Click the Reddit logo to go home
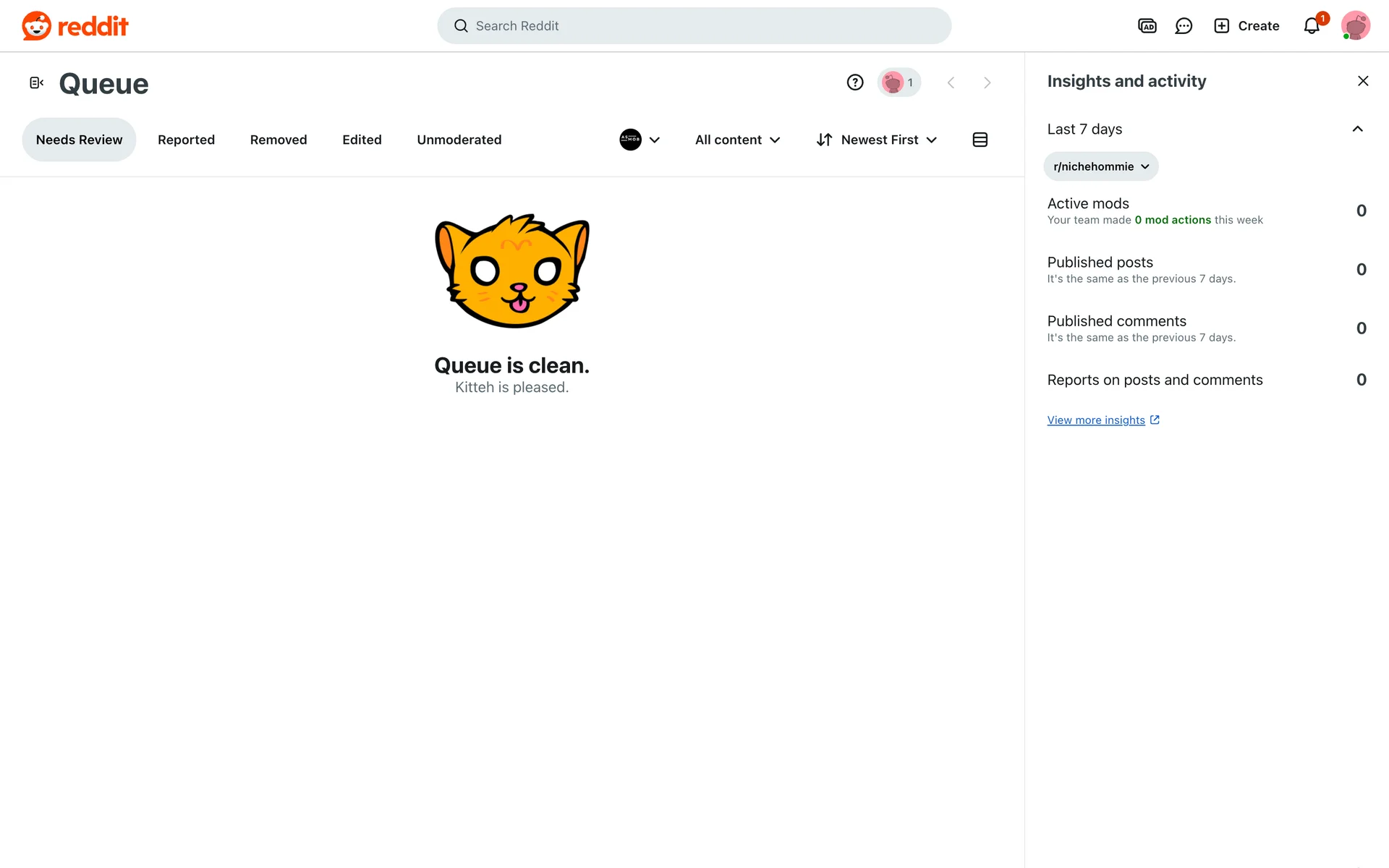Viewport: 1389px width, 868px height. pos(75,26)
